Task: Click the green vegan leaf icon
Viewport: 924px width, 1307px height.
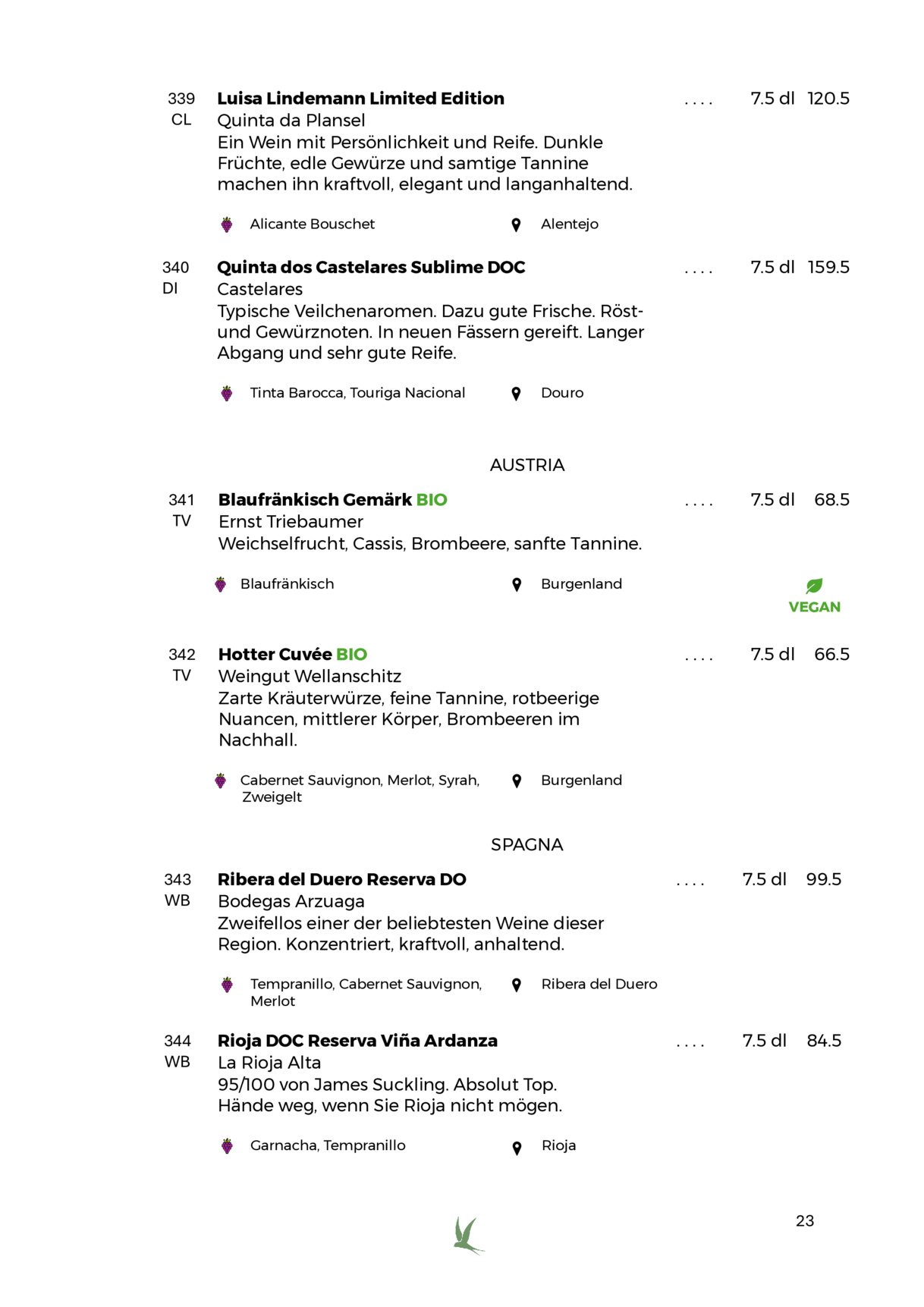Action: click(814, 586)
